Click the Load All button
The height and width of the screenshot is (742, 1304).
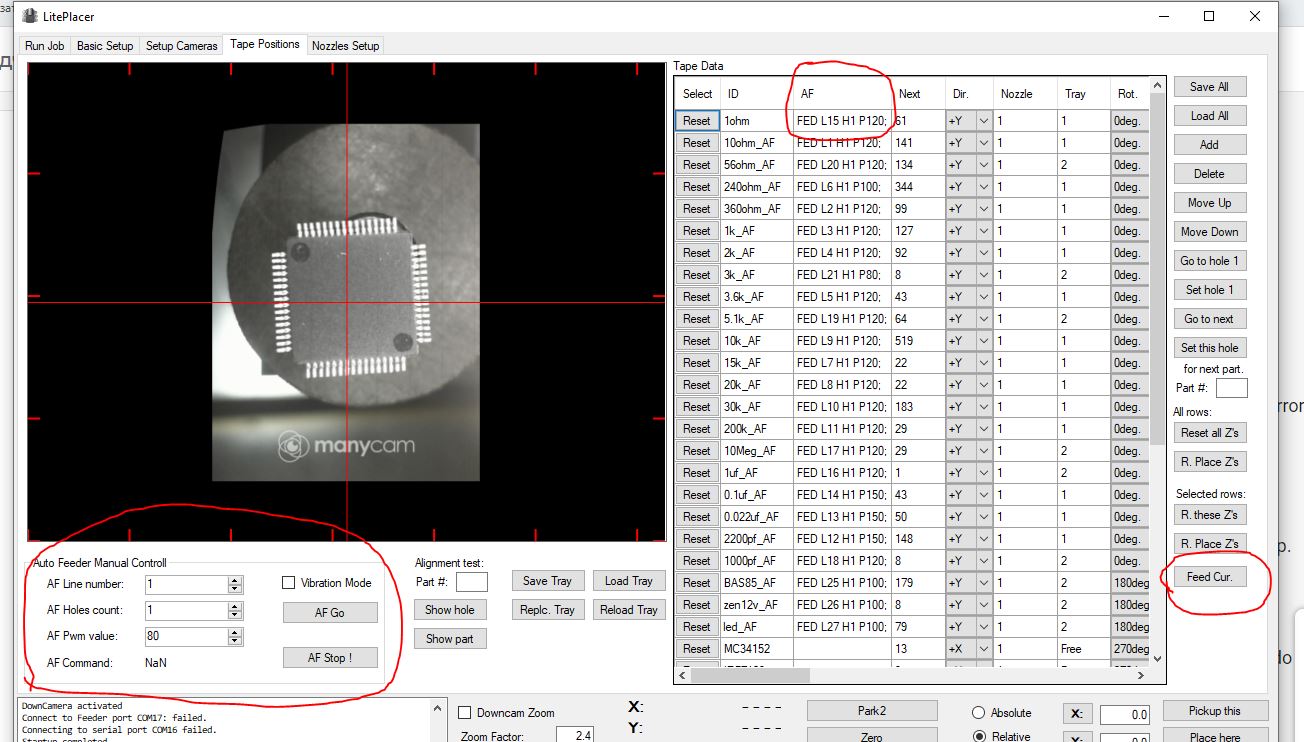click(x=1210, y=116)
